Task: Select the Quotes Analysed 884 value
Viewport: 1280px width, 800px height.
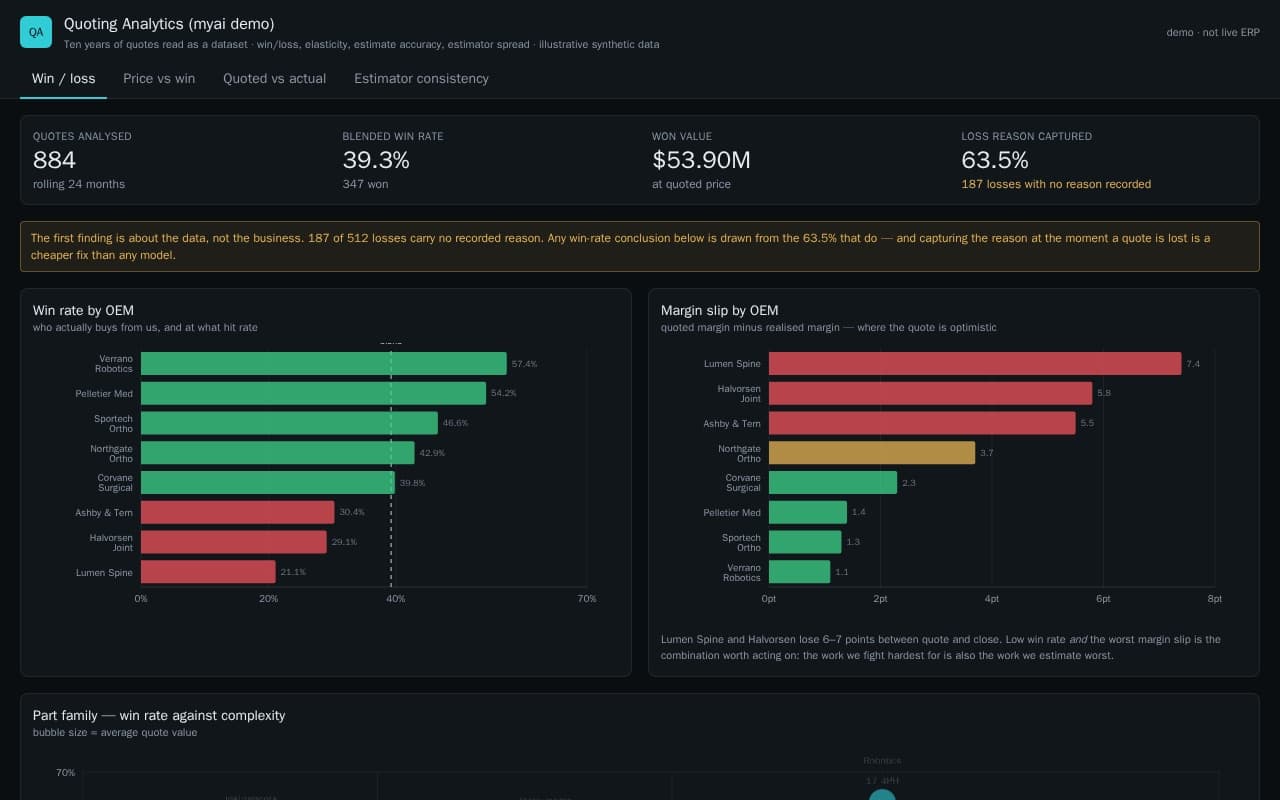Action: tap(54, 160)
